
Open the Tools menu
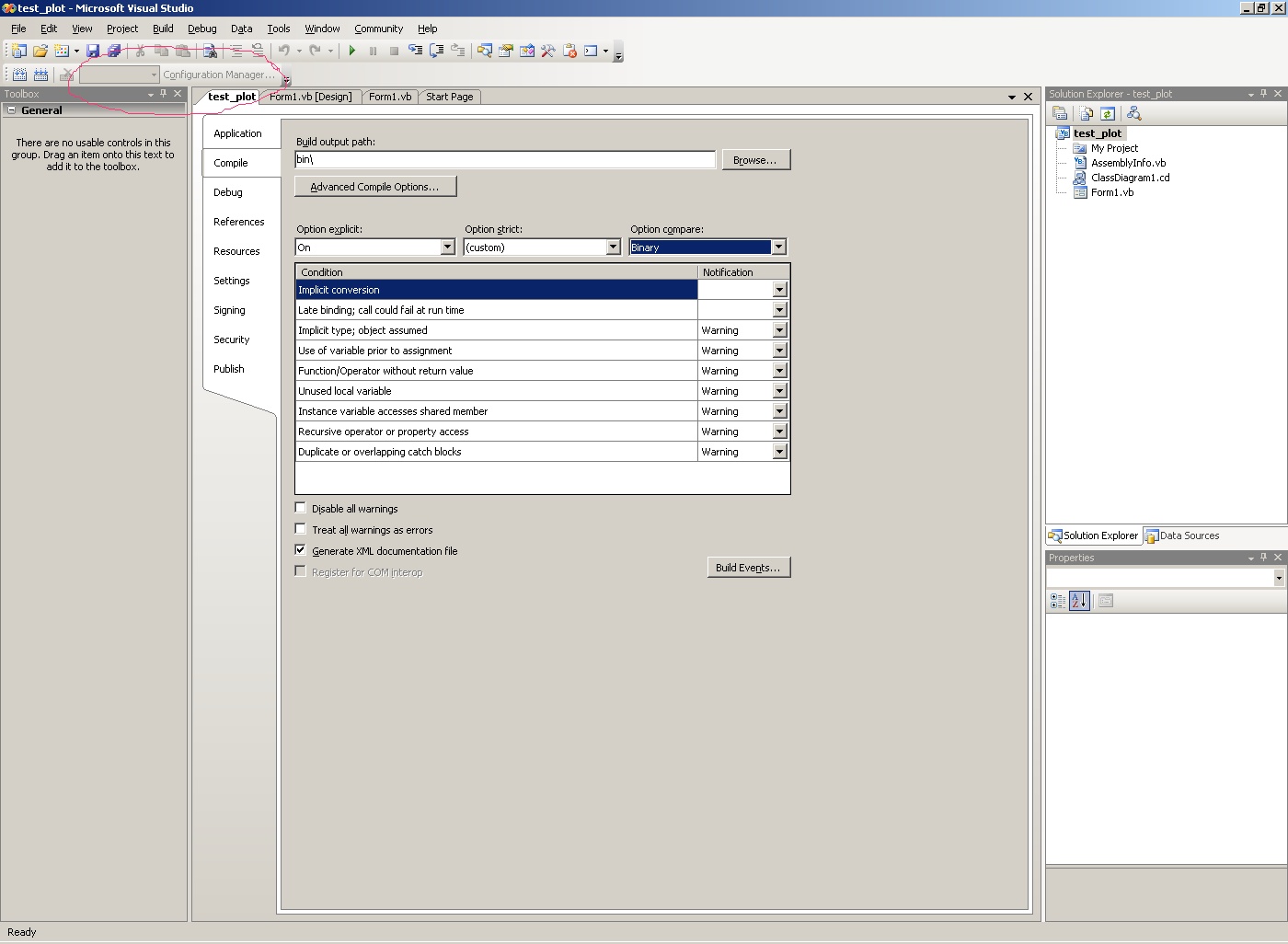pyautogui.click(x=279, y=29)
